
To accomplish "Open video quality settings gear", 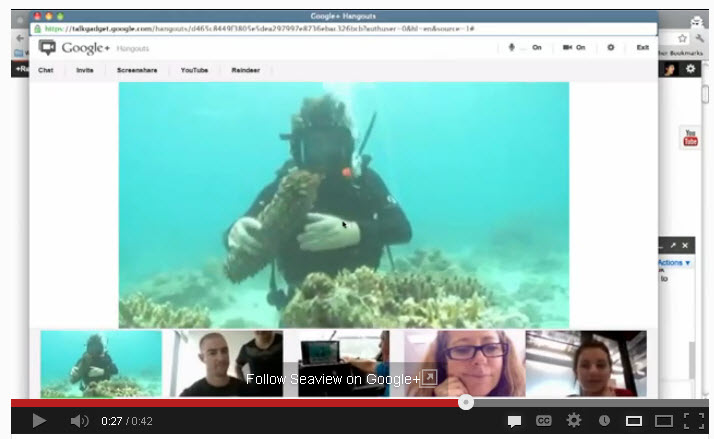I will (574, 421).
